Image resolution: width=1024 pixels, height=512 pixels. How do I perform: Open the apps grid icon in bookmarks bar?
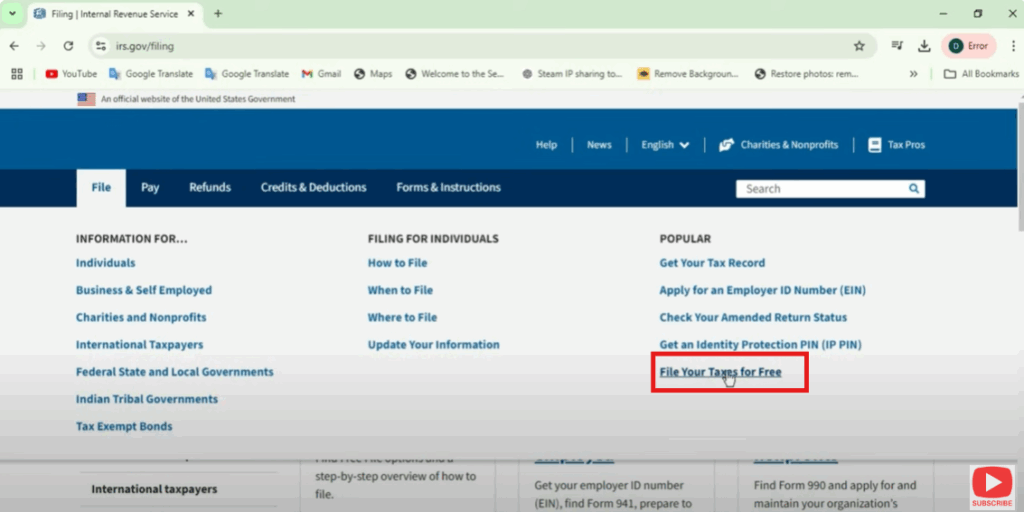coord(17,74)
